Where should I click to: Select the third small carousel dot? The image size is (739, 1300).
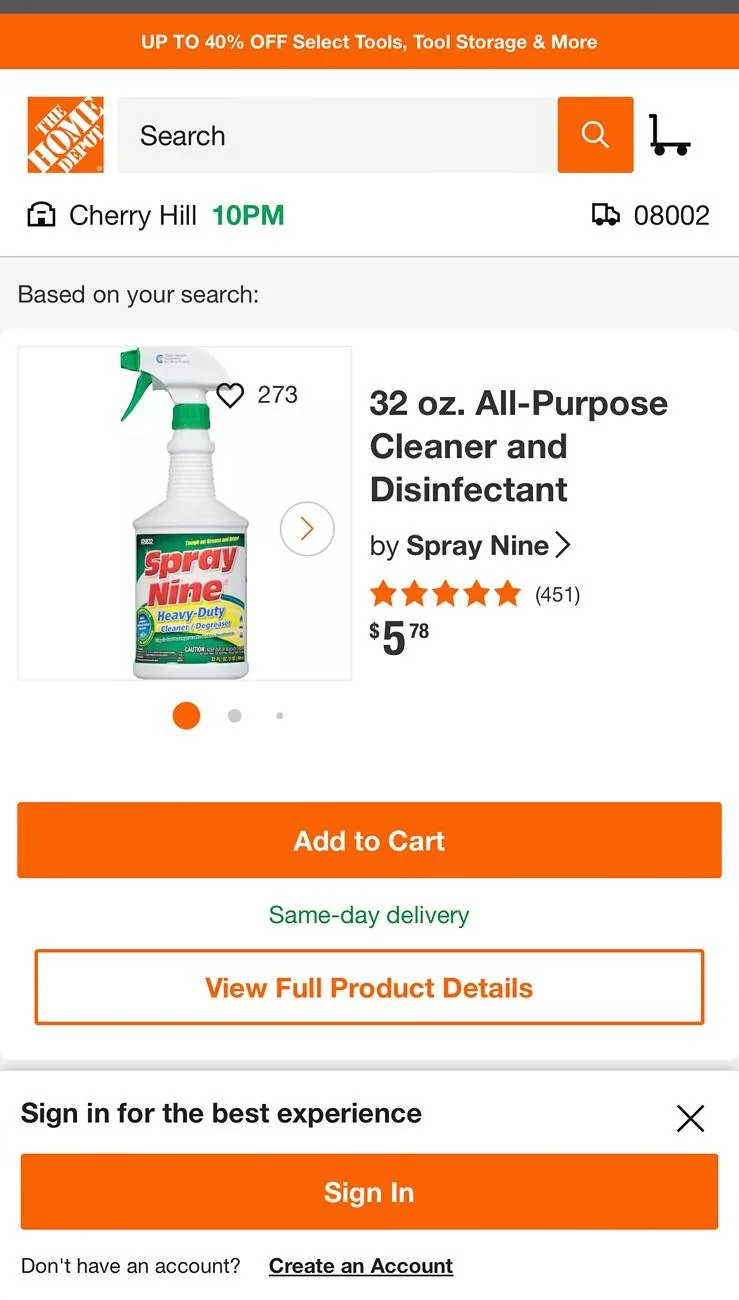pos(279,716)
